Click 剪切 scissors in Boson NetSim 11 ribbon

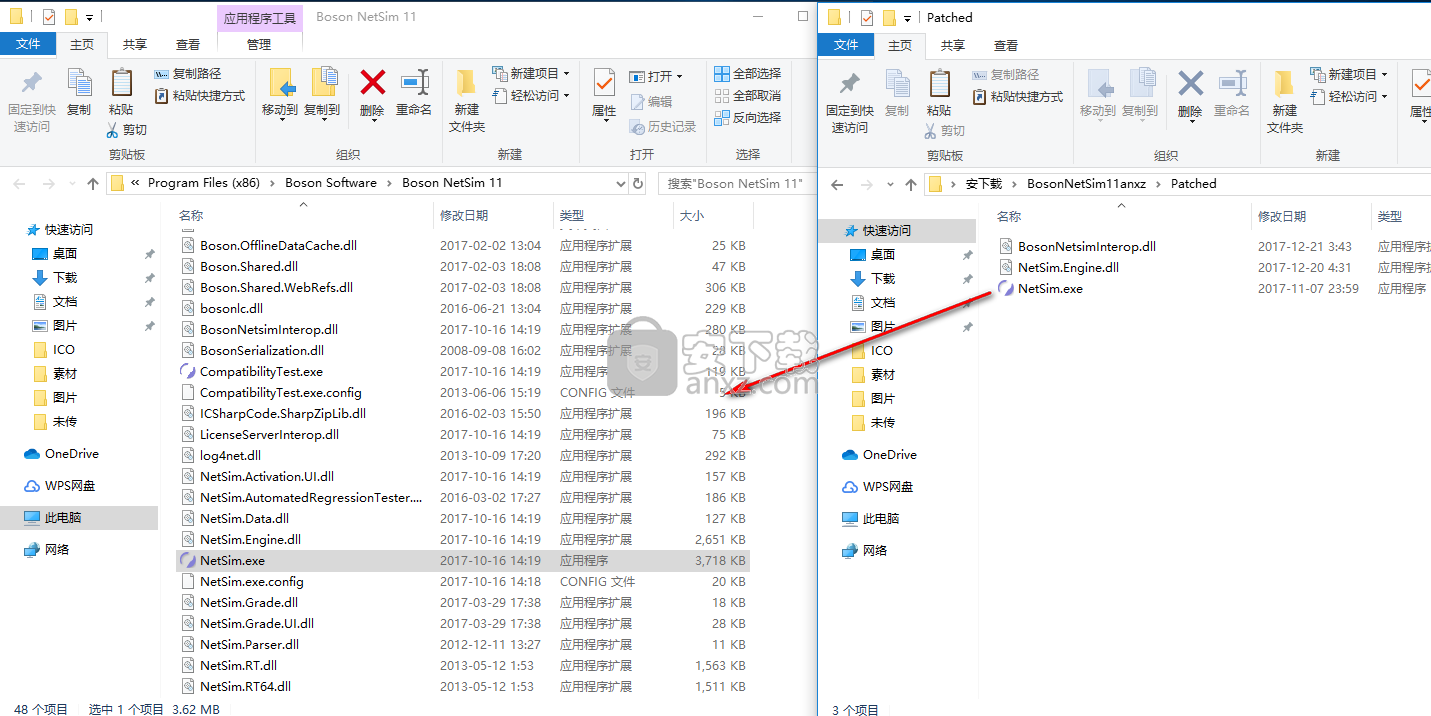point(127,130)
